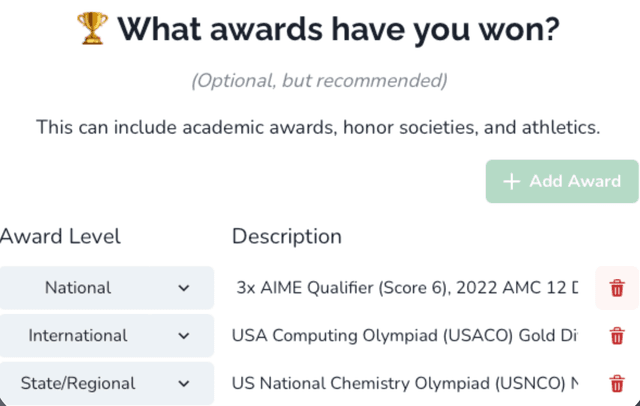Click the Description column header

[x=287, y=236]
